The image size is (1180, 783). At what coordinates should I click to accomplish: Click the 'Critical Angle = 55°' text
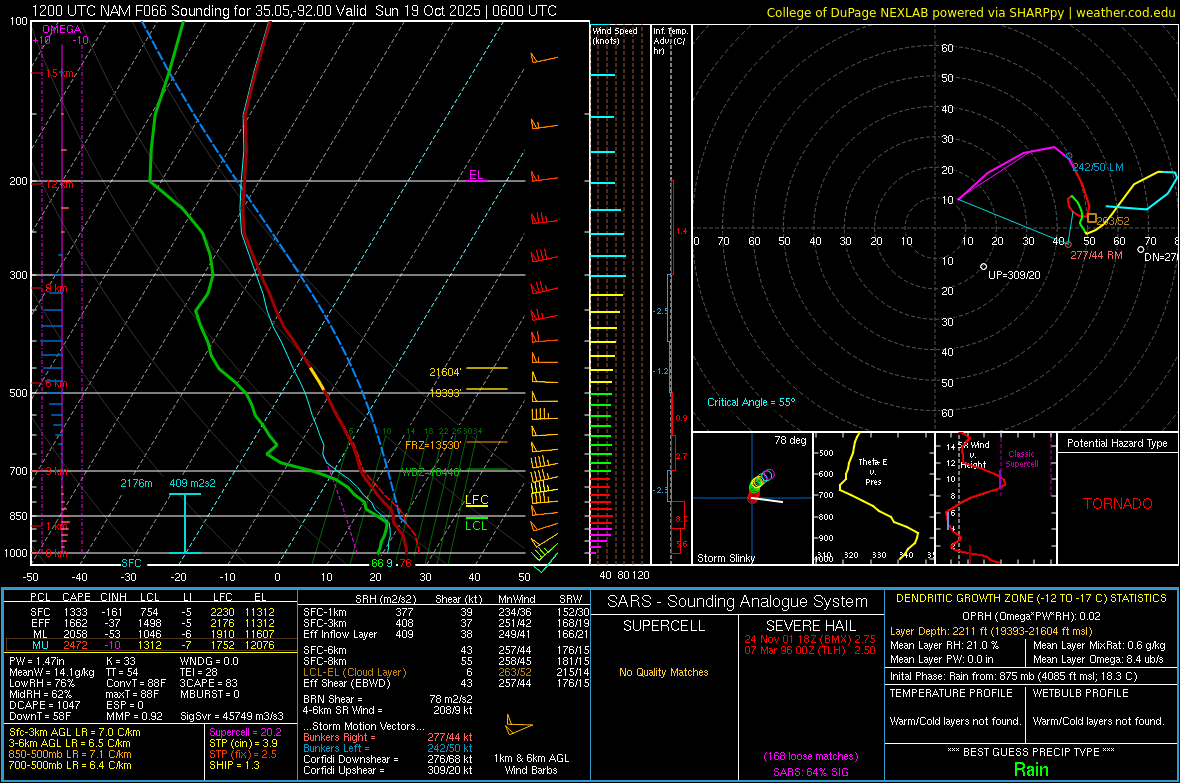point(751,402)
